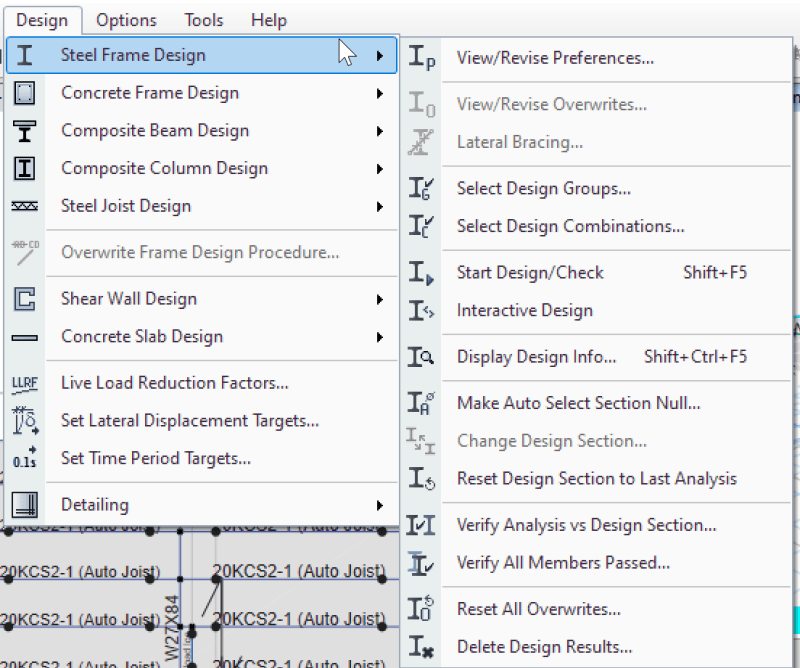Open the Tools menu
Viewport: 800px width, 668px height.
(x=204, y=20)
